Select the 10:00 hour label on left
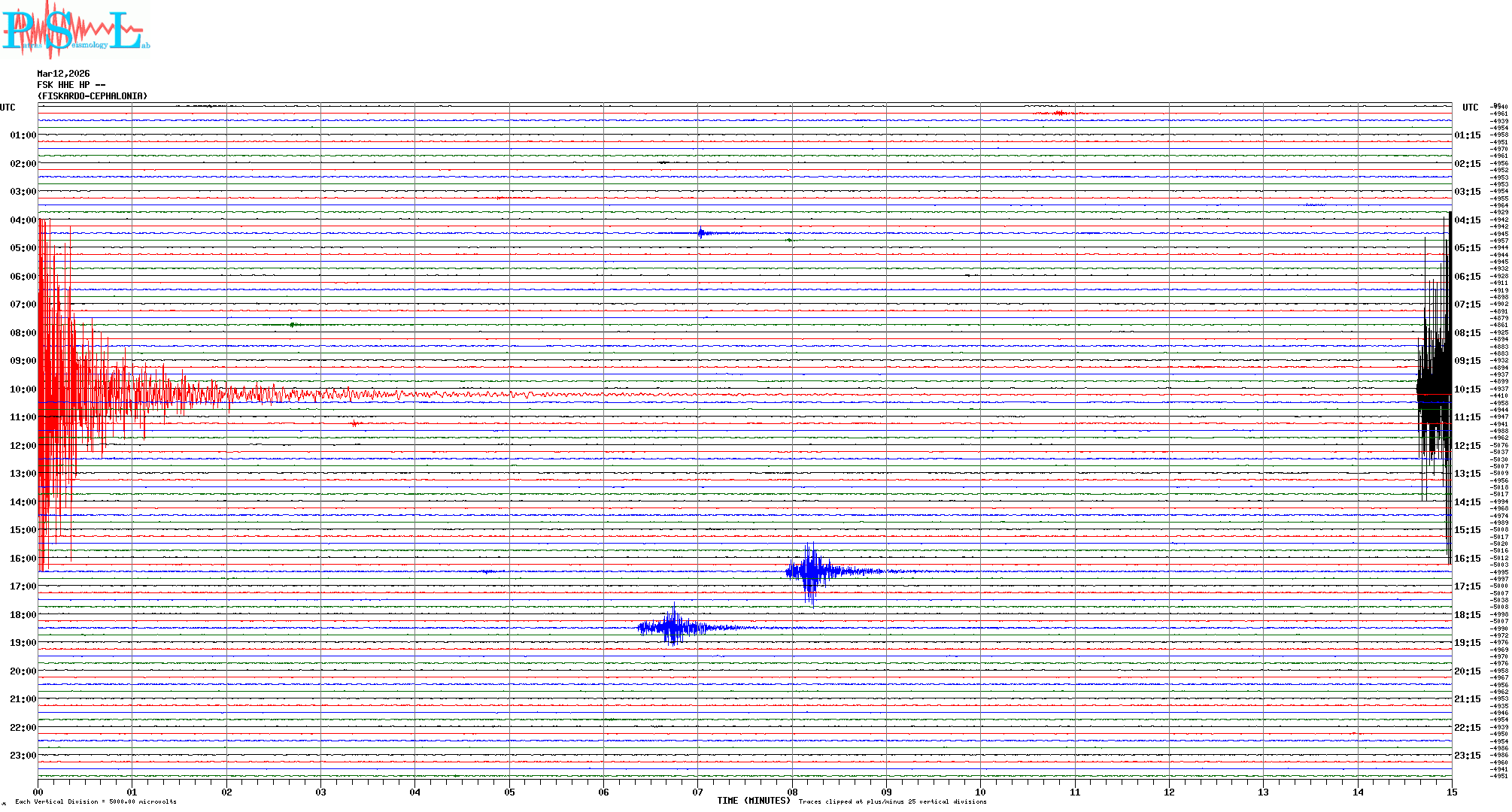Viewport: 1512px width, 812px height. pos(23,389)
